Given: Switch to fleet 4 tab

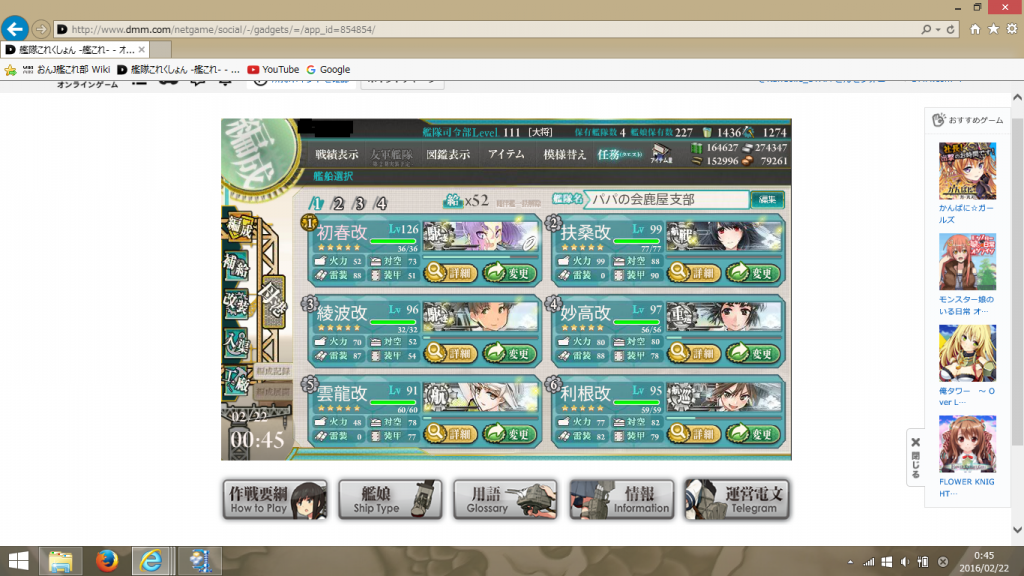Looking at the screenshot, I should 381,203.
